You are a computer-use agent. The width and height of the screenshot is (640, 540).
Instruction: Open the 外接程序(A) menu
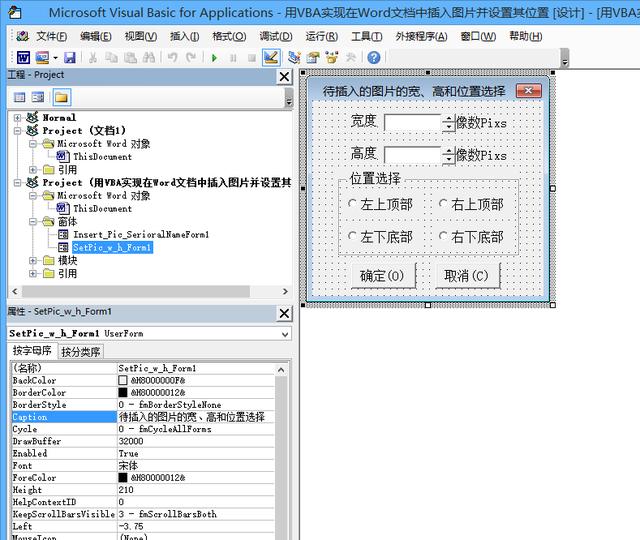(x=421, y=37)
